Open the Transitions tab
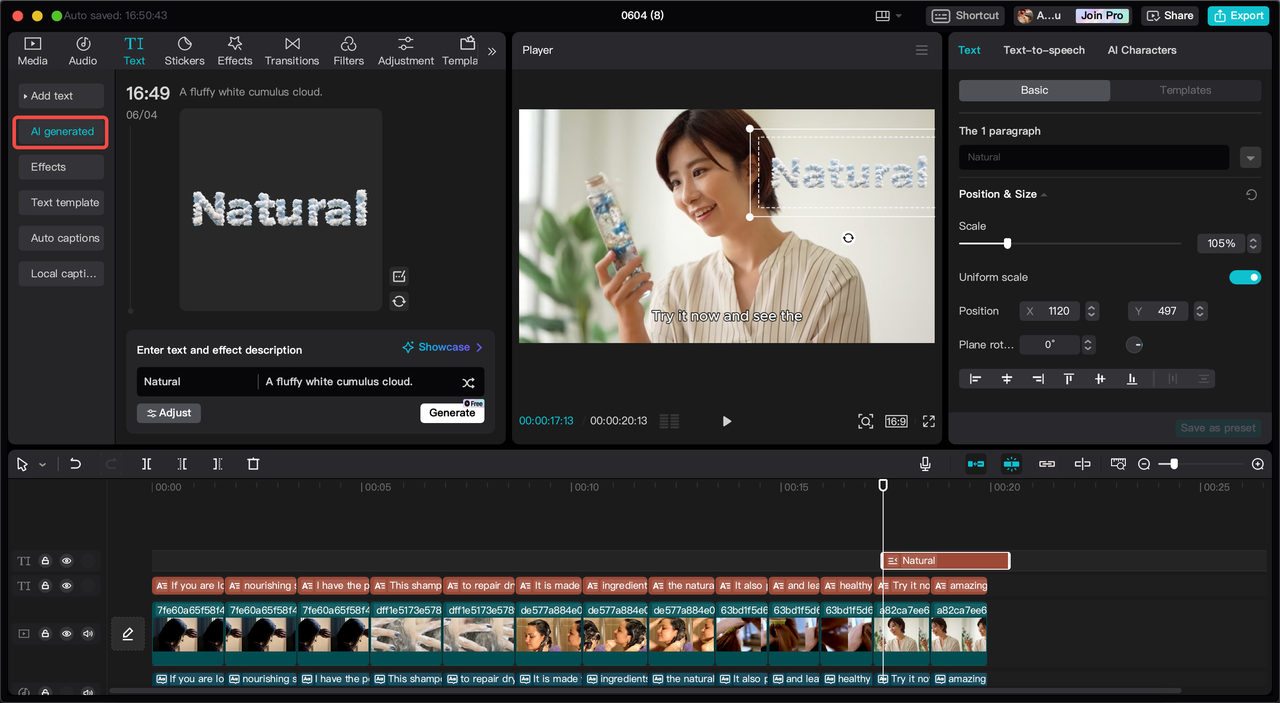 click(292, 51)
